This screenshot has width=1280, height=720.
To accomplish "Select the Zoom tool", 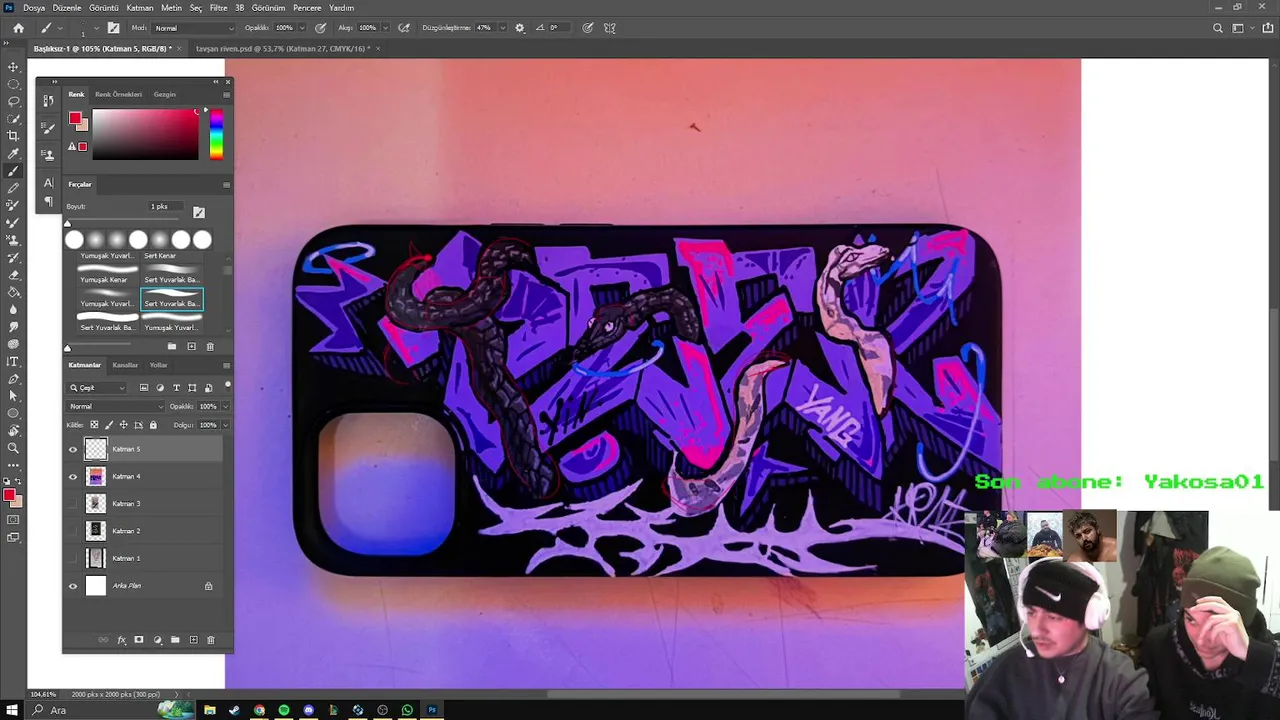I will tap(13, 448).
